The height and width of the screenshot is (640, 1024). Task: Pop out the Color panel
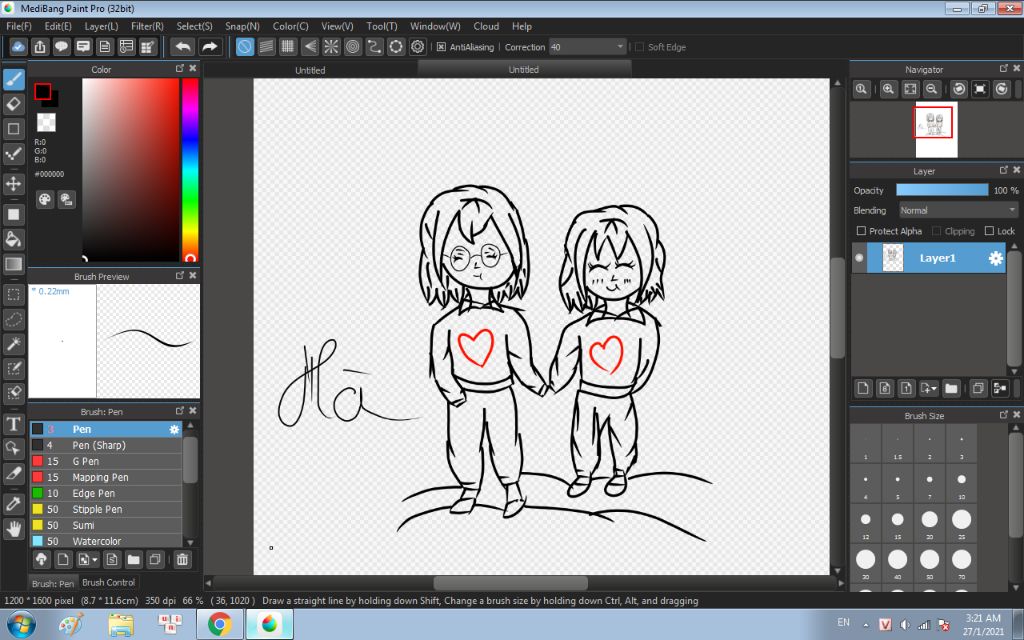pos(180,69)
